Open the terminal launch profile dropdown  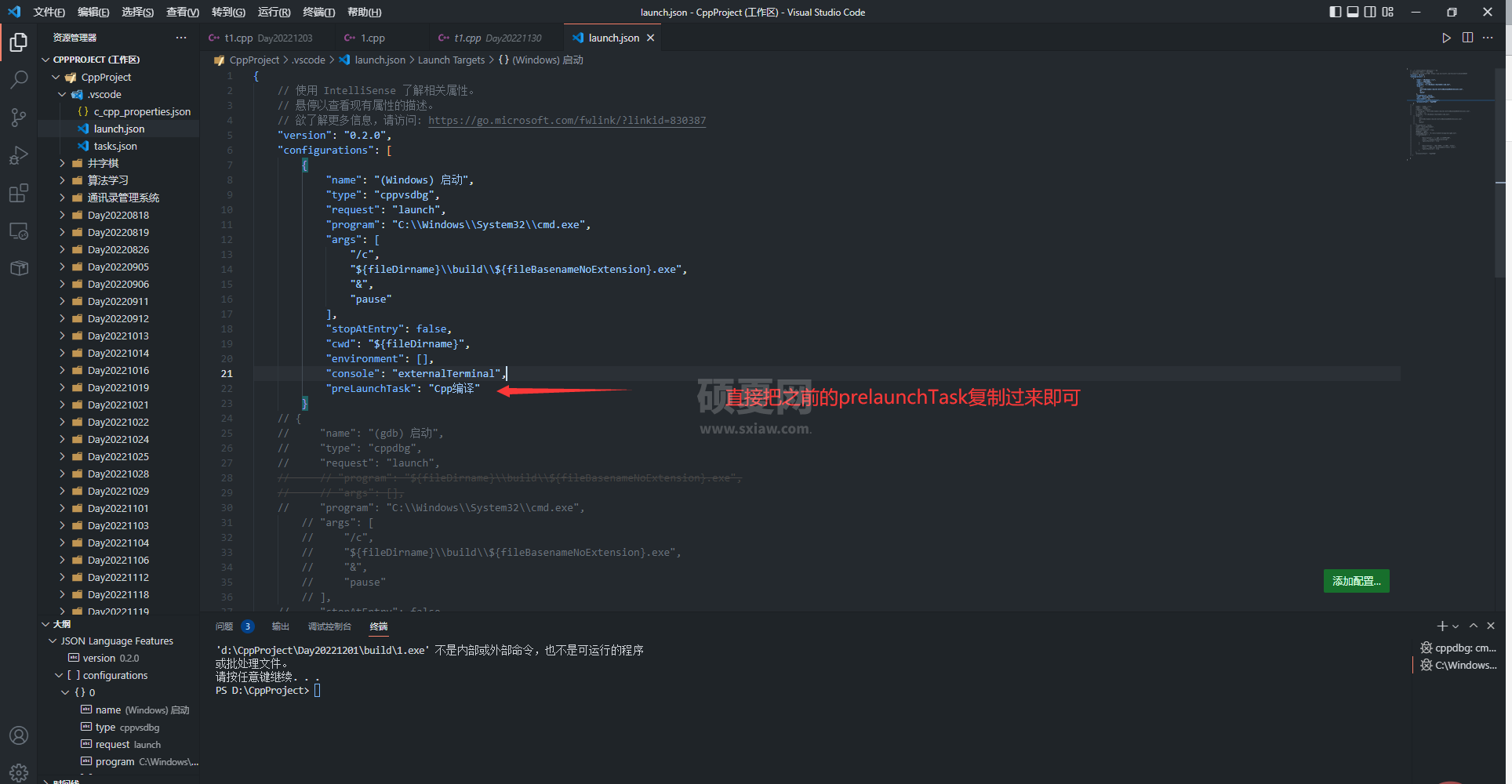[x=1456, y=626]
